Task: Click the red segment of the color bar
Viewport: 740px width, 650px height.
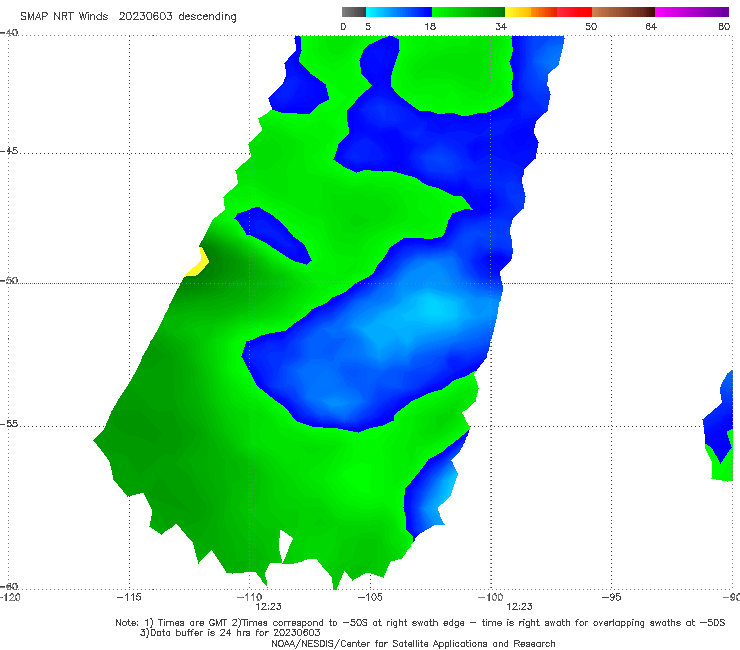Action: tap(574, 12)
